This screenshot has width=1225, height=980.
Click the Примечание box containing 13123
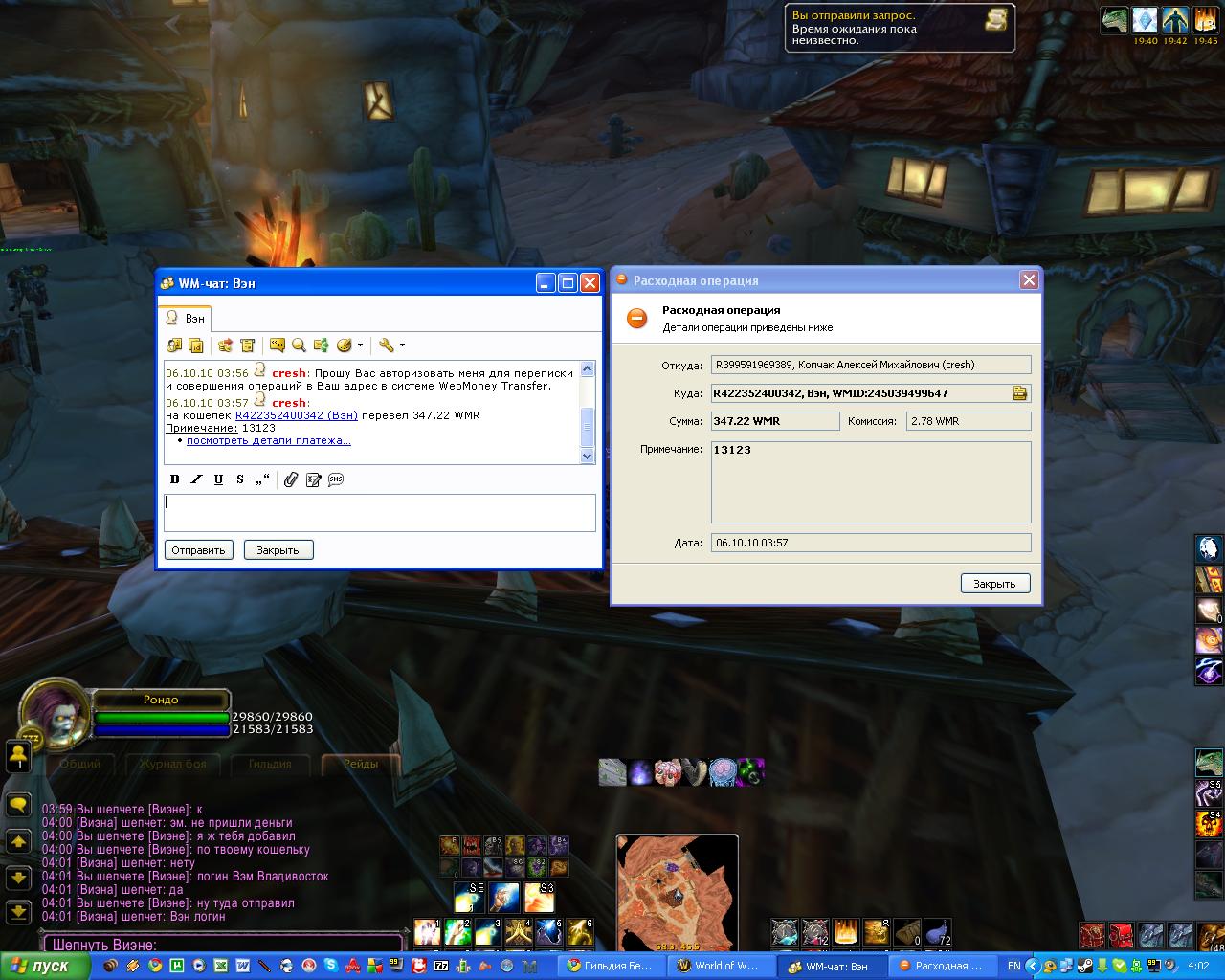click(871, 482)
